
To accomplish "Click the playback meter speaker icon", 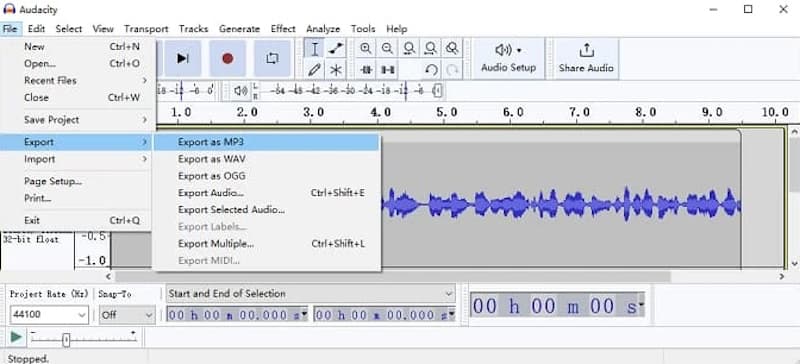I will pyautogui.click(x=240, y=91).
